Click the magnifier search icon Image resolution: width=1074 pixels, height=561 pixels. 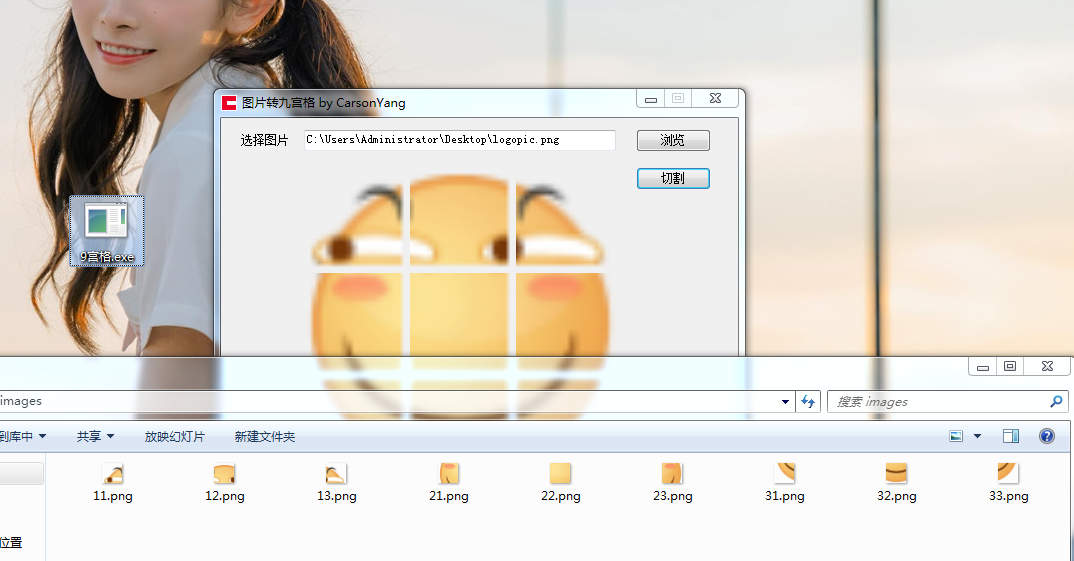[x=1056, y=401]
